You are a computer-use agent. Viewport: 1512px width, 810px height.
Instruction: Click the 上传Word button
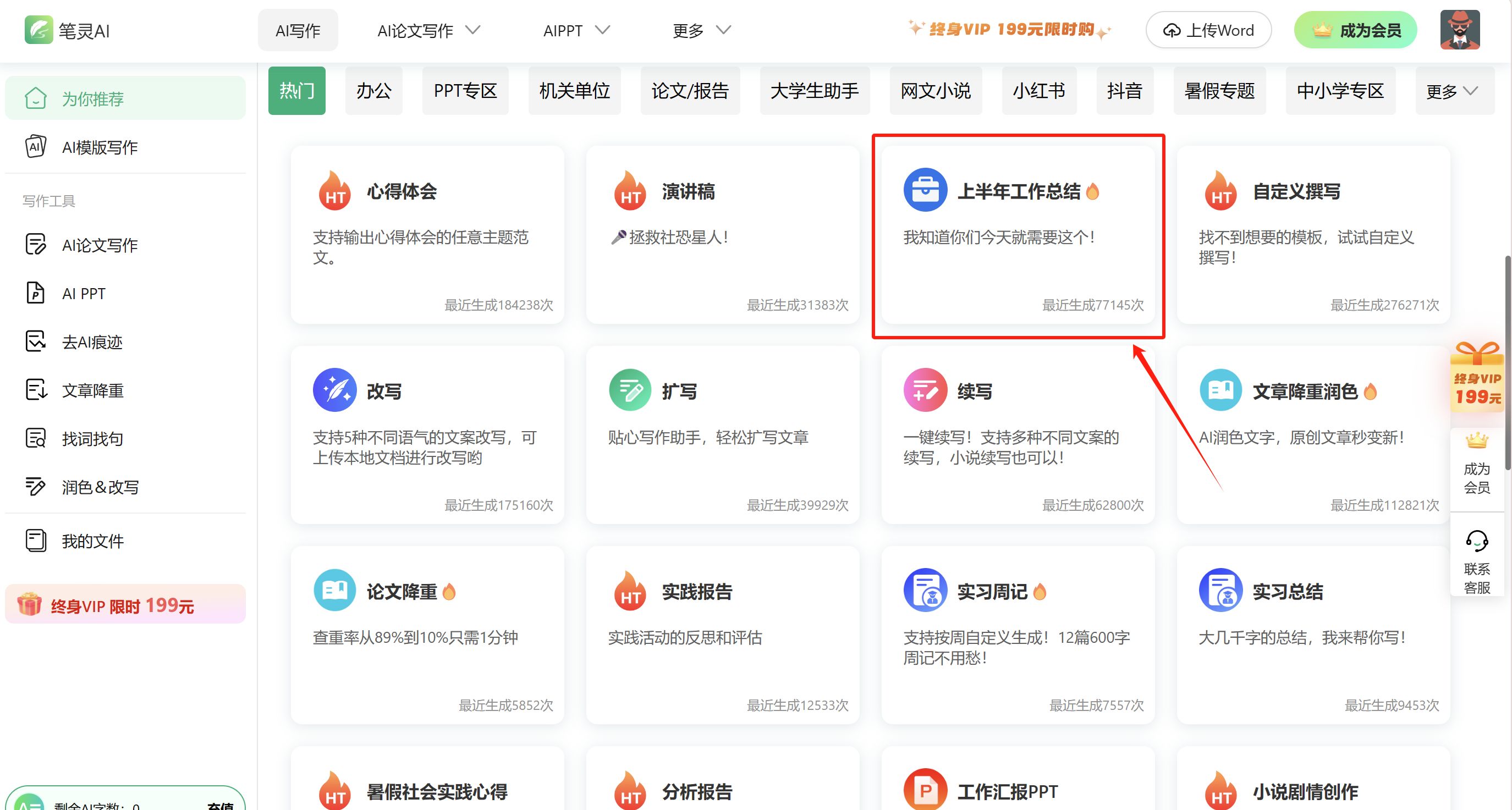click(x=1208, y=30)
